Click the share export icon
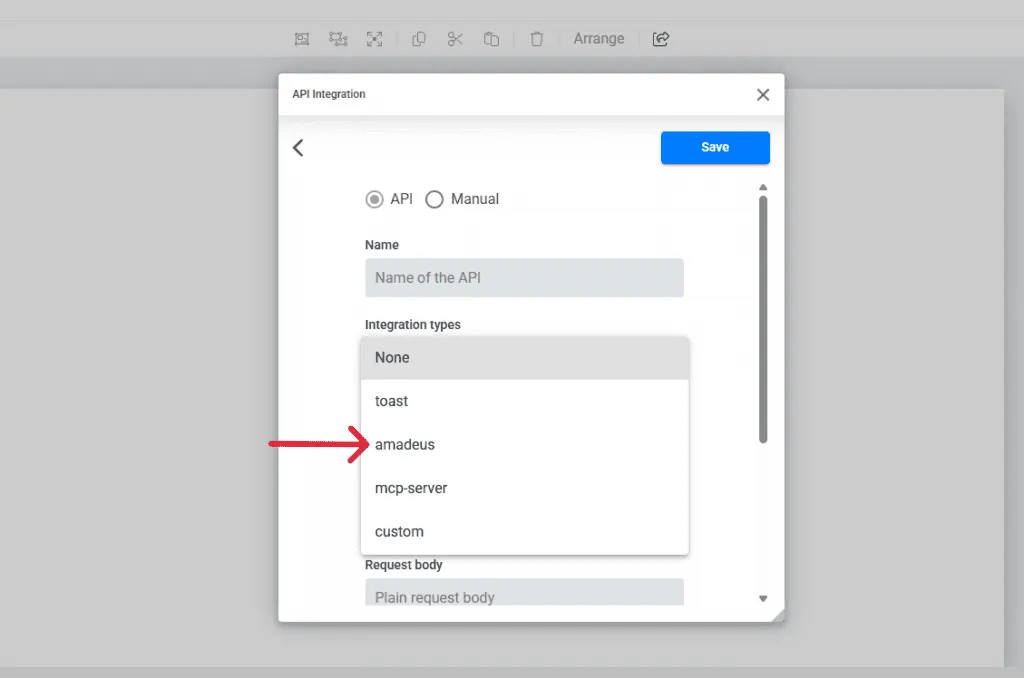Viewport: 1024px width, 678px height. click(x=660, y=39)
